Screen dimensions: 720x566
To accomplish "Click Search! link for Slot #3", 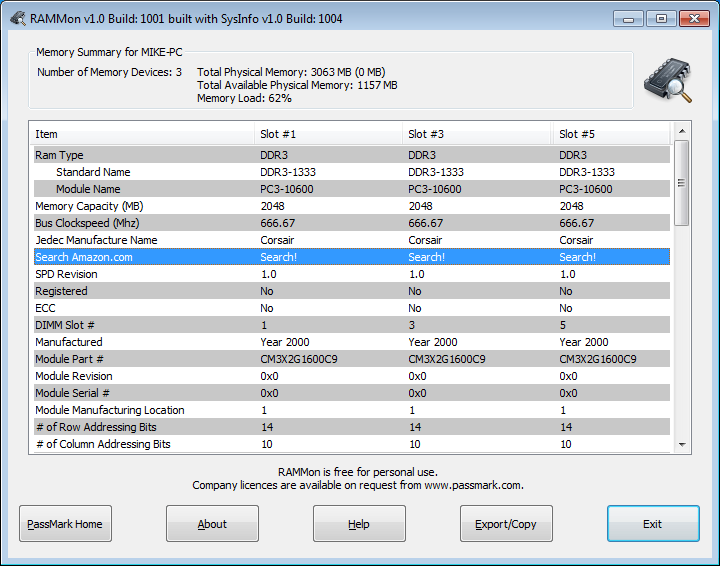I will (x=426, y=257).
